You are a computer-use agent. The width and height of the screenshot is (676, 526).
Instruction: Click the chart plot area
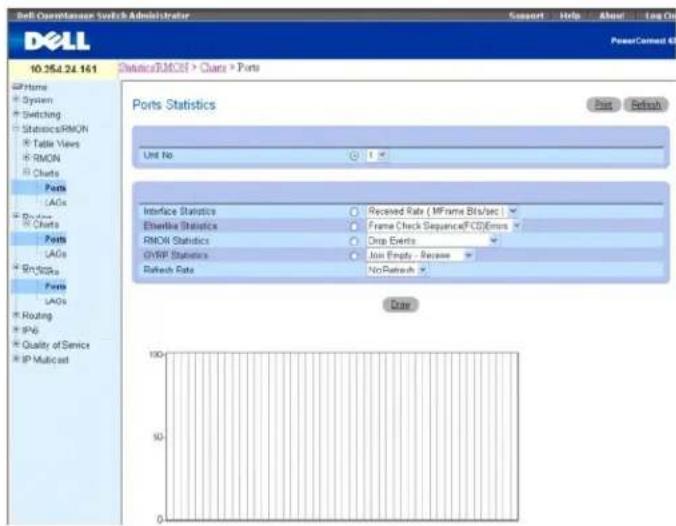pyautogui.click(x=342, y=436)
